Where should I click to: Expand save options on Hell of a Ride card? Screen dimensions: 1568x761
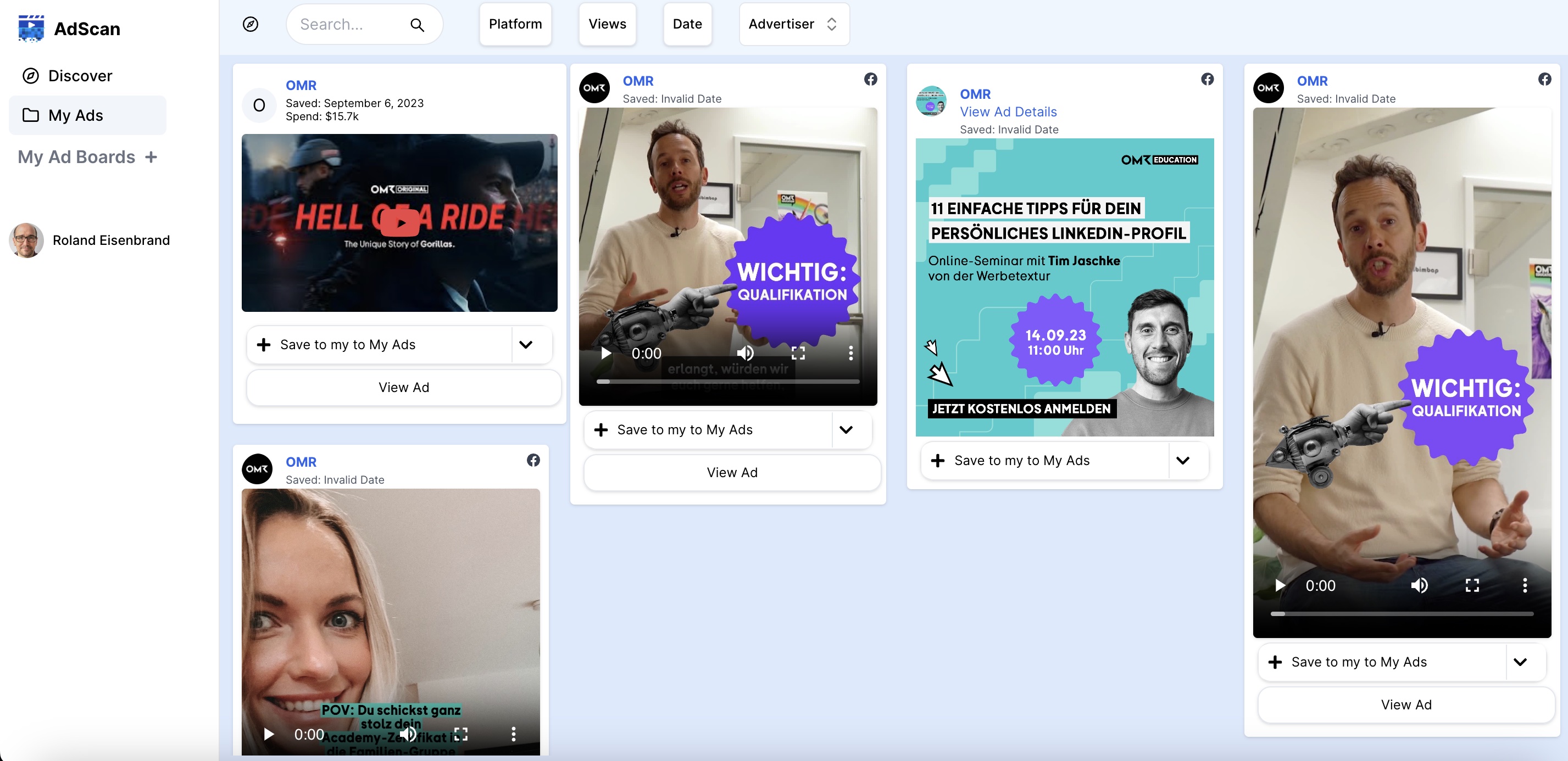click(x=526, y=345)
